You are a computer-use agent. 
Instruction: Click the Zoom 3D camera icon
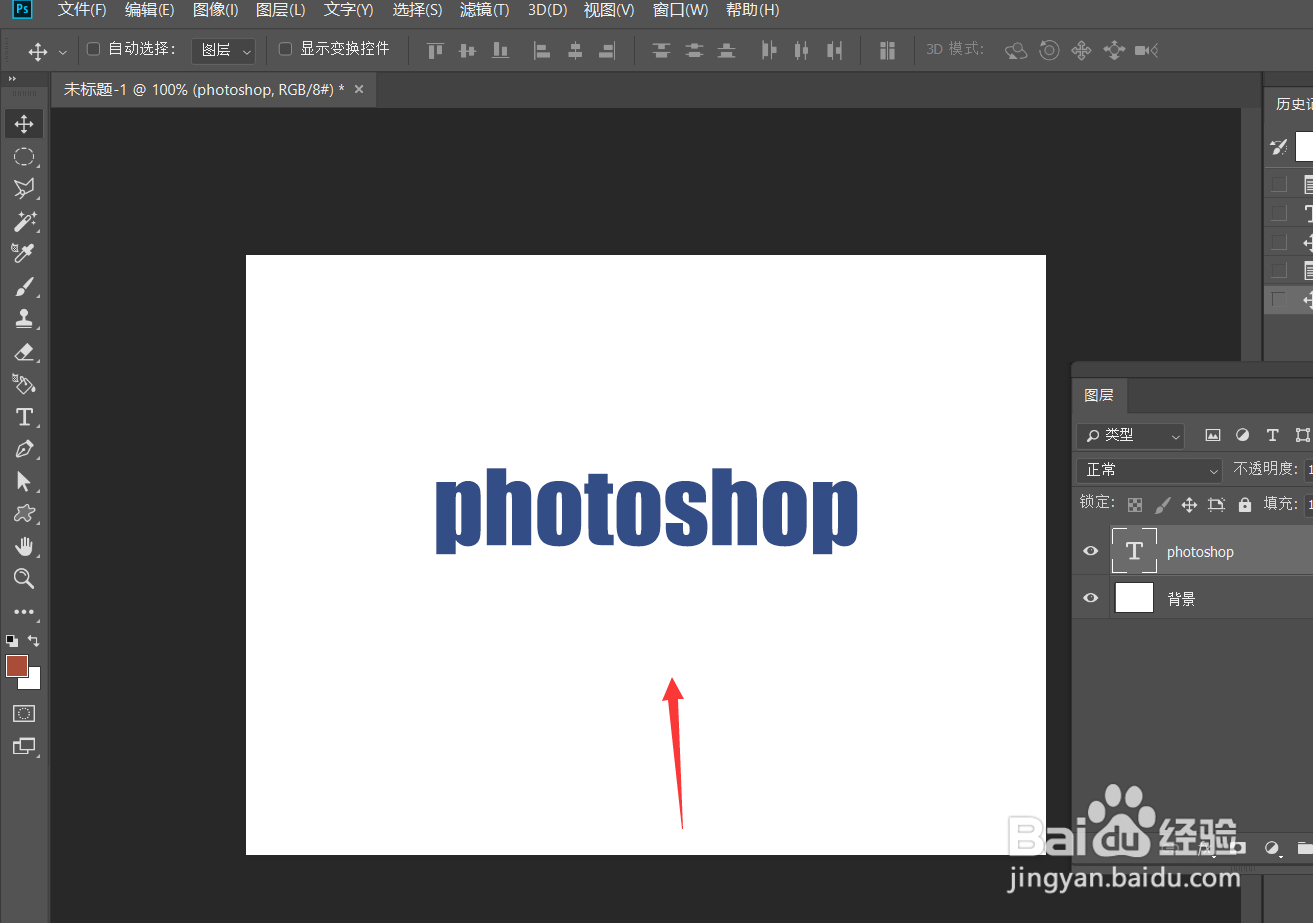pyautogui.click(x=1146, y=50)
